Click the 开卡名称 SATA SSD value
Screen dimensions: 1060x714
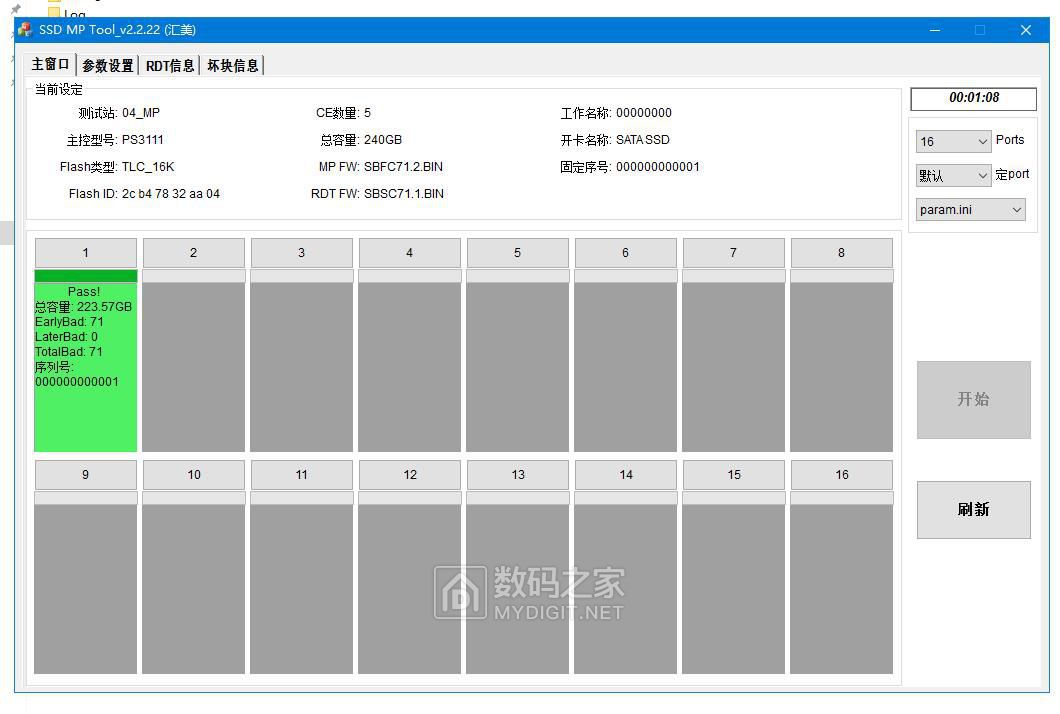(642, 140)
